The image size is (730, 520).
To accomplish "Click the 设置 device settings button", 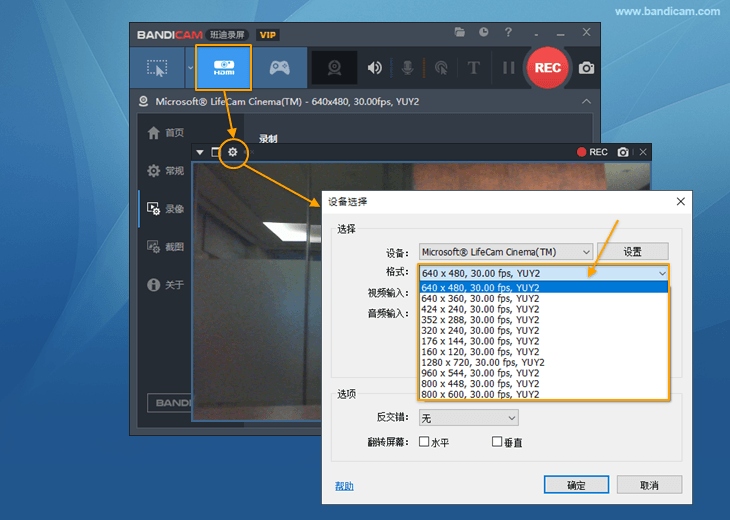I will click(x=632, y=252).
